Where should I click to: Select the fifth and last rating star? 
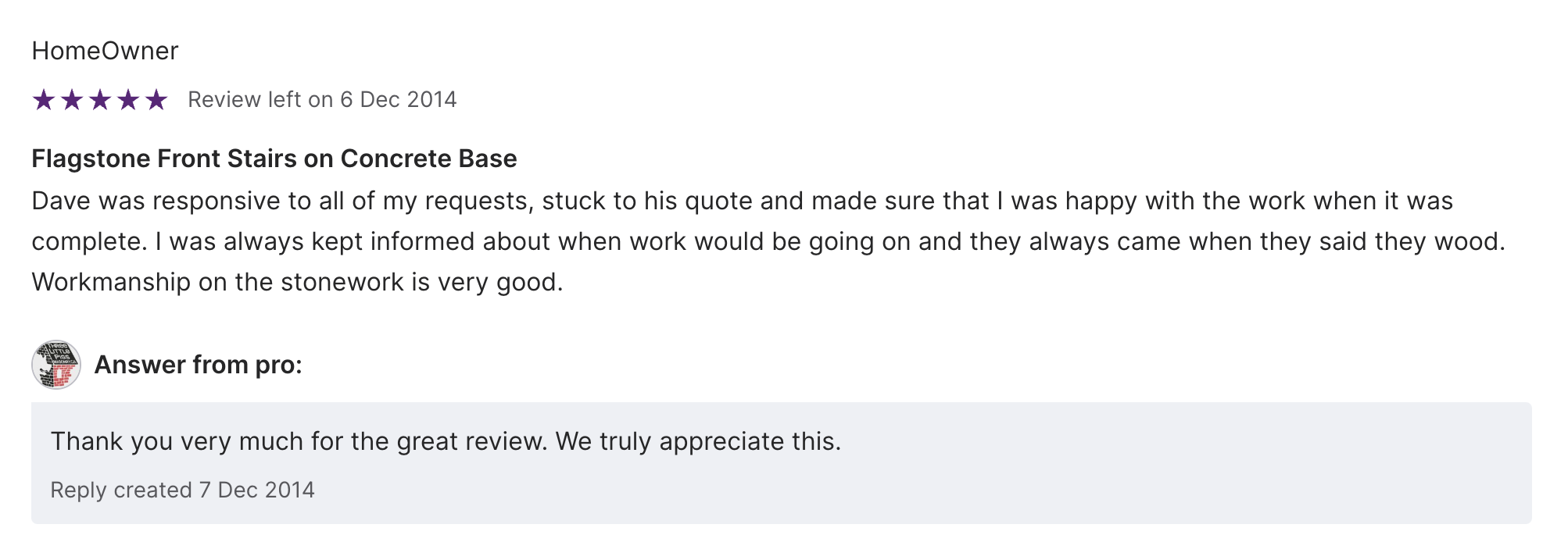(x=156, y=100)
